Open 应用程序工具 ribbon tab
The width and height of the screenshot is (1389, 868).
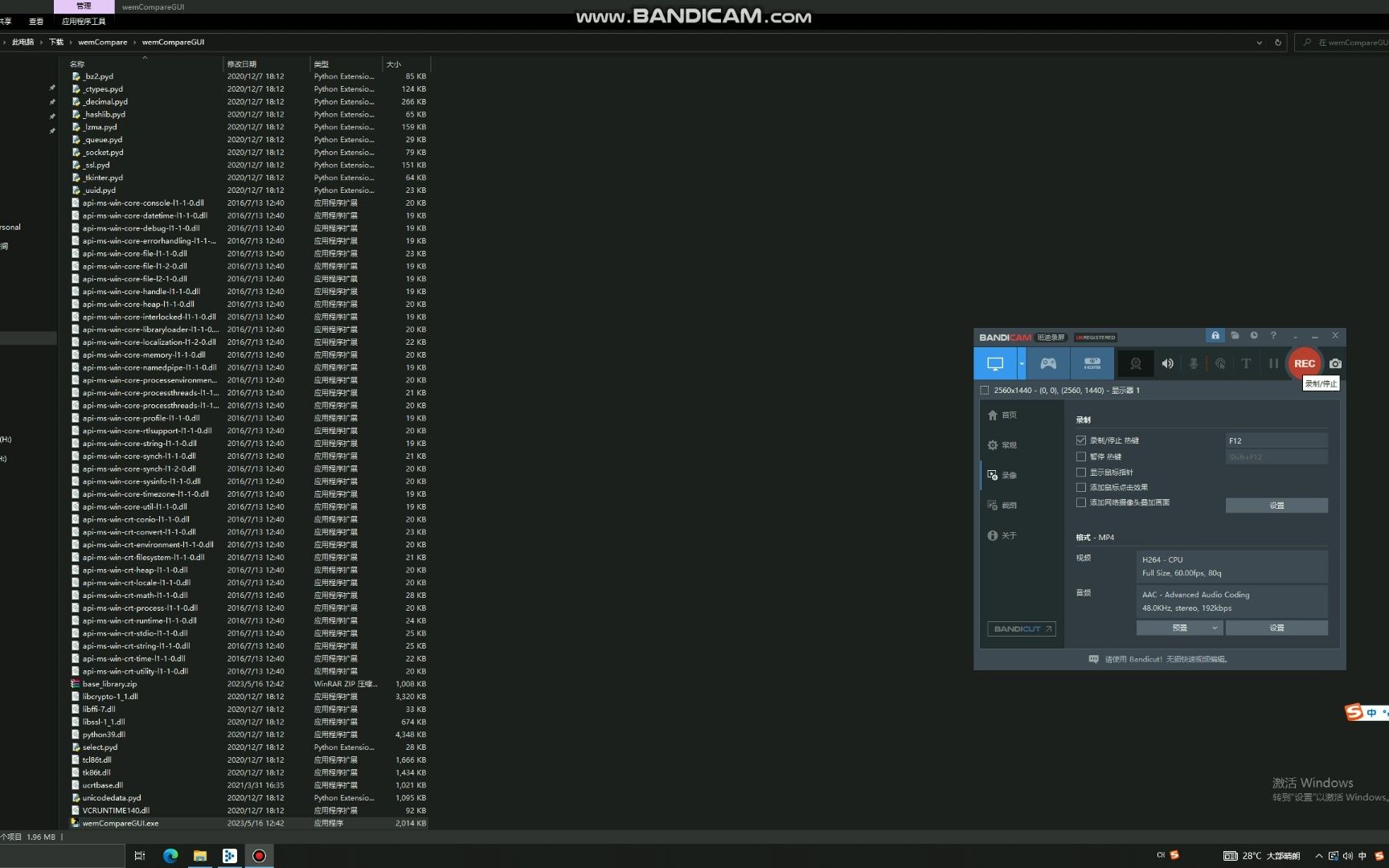(84, 22)
